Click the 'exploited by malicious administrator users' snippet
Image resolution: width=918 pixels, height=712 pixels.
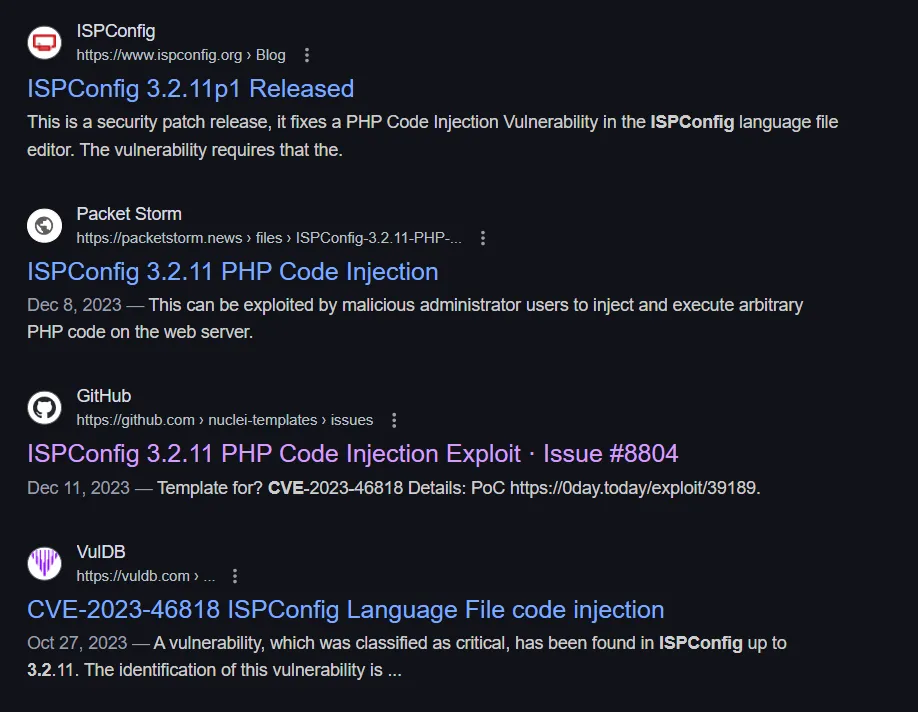[415, 319]
